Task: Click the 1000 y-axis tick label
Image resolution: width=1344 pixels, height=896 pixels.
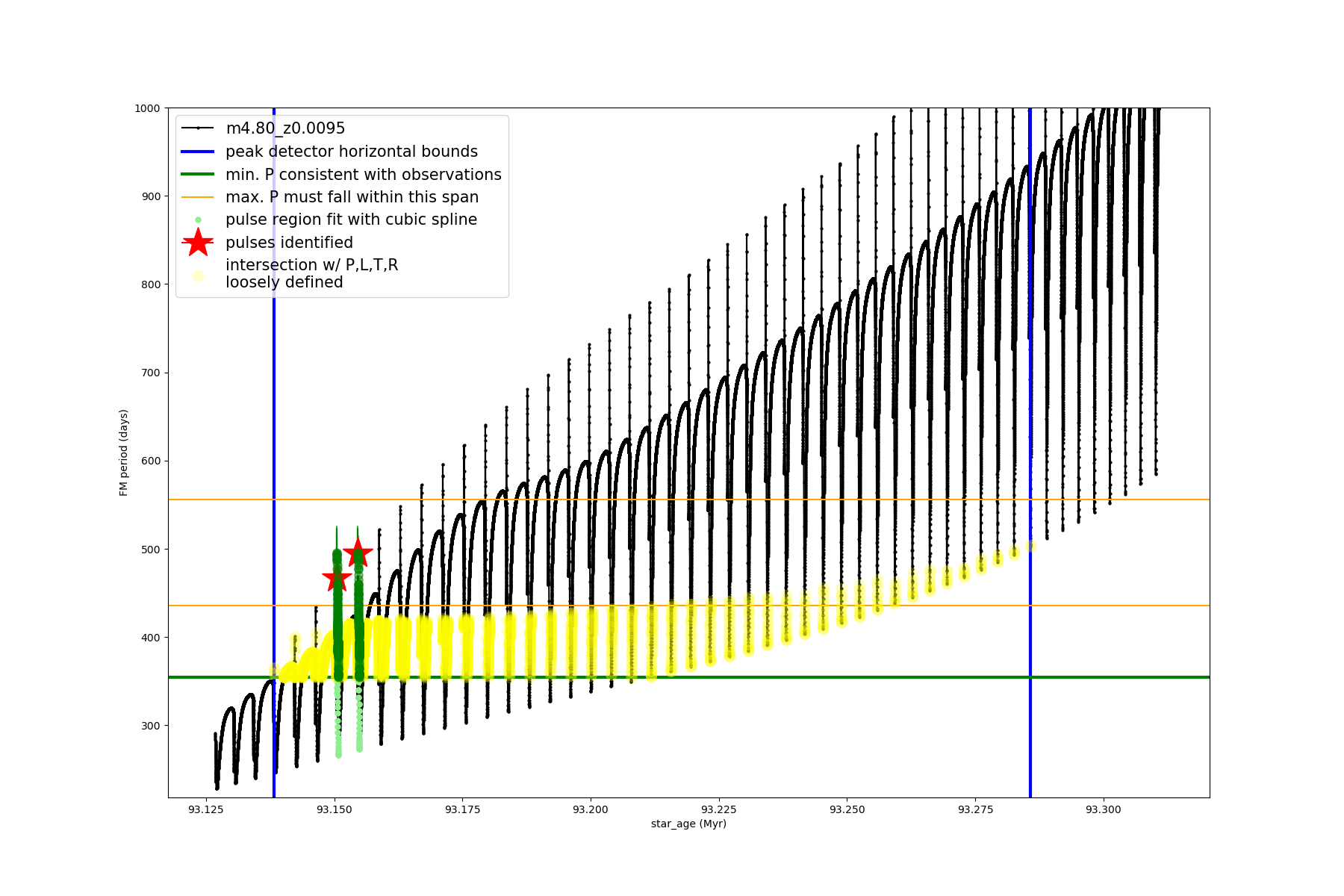Action: click(147, 108)
